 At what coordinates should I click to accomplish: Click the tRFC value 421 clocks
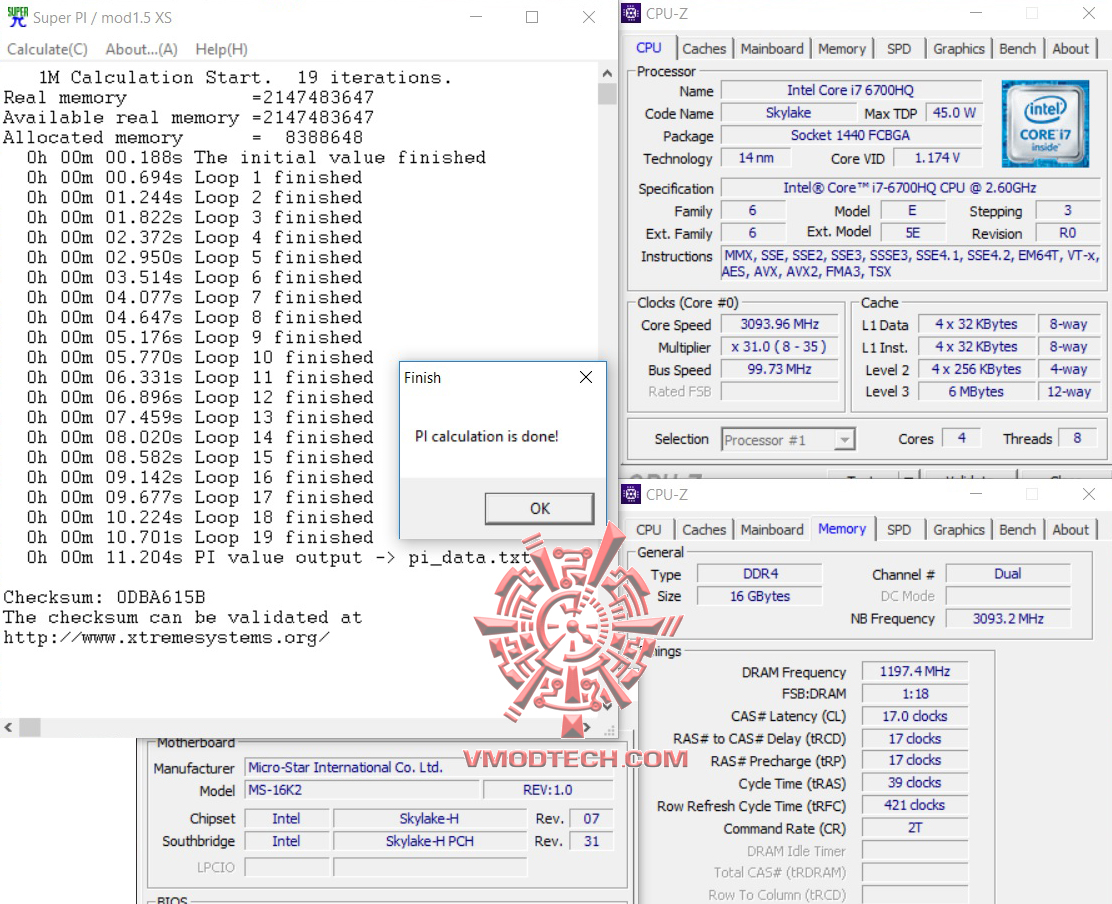[x=914, y=805]
